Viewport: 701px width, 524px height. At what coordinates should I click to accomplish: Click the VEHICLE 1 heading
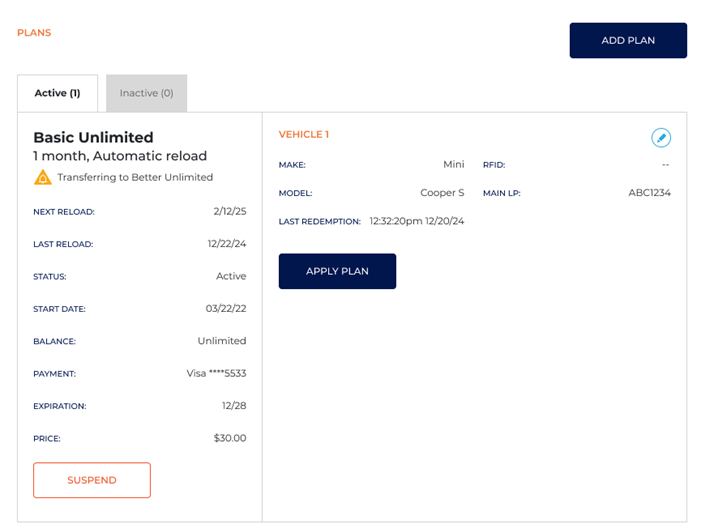tap(303, 135)
